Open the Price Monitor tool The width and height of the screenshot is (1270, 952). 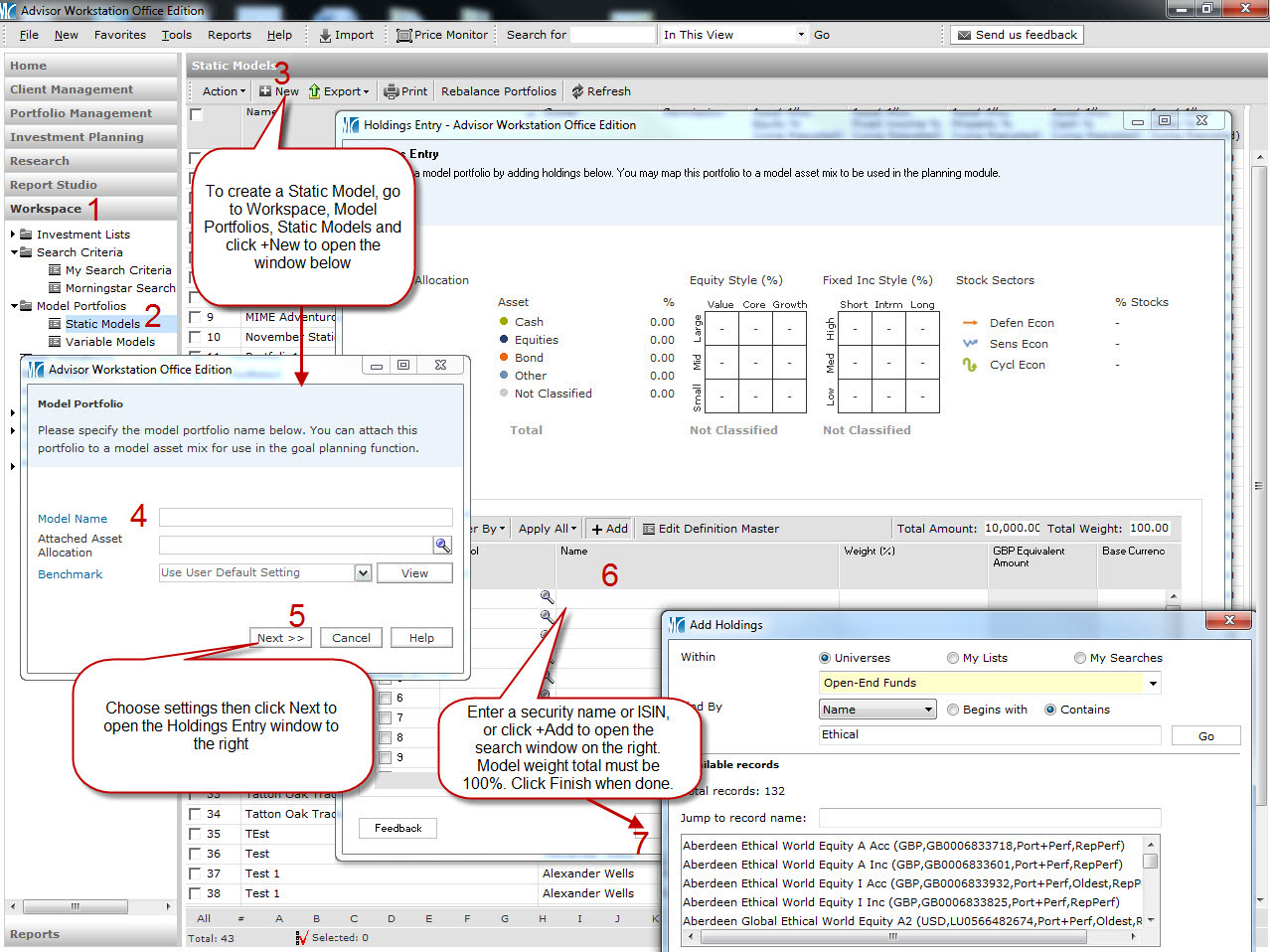tap(403, 35)
